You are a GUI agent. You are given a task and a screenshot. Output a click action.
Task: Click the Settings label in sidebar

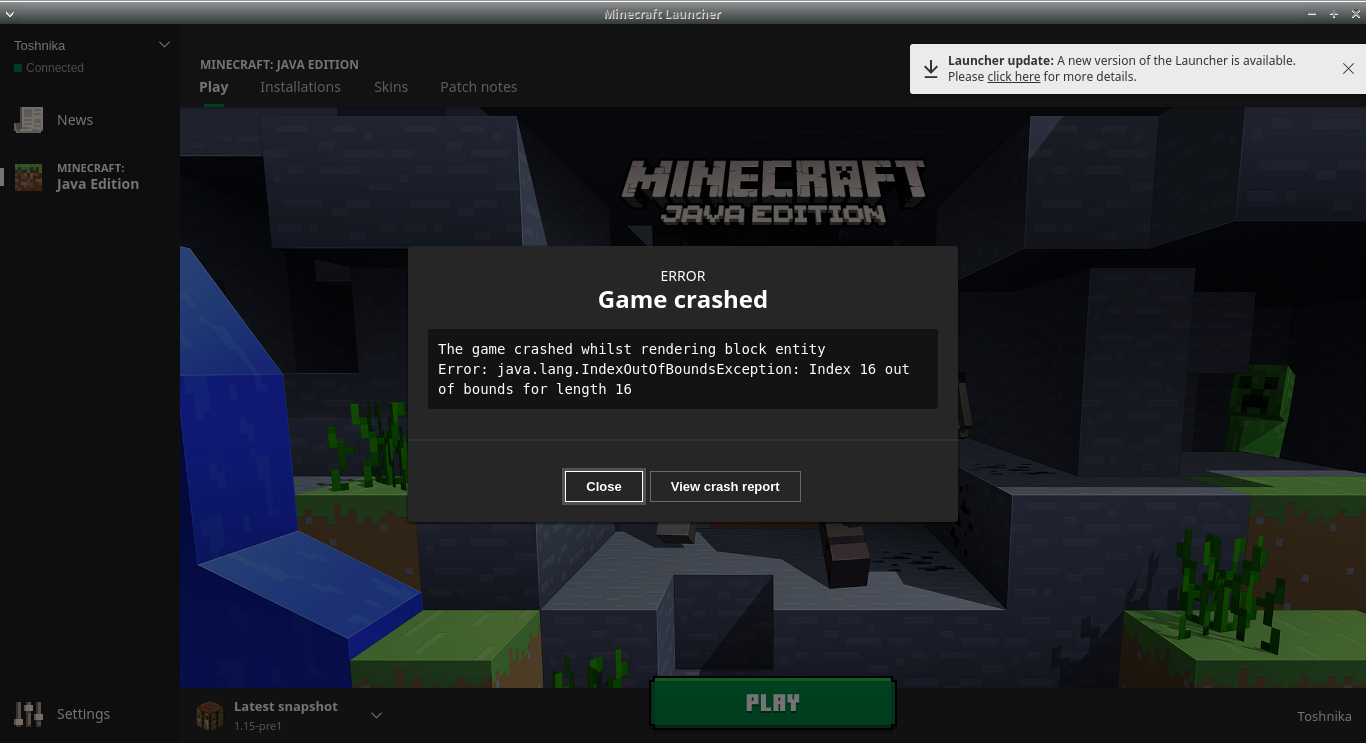tap(83, 714)
